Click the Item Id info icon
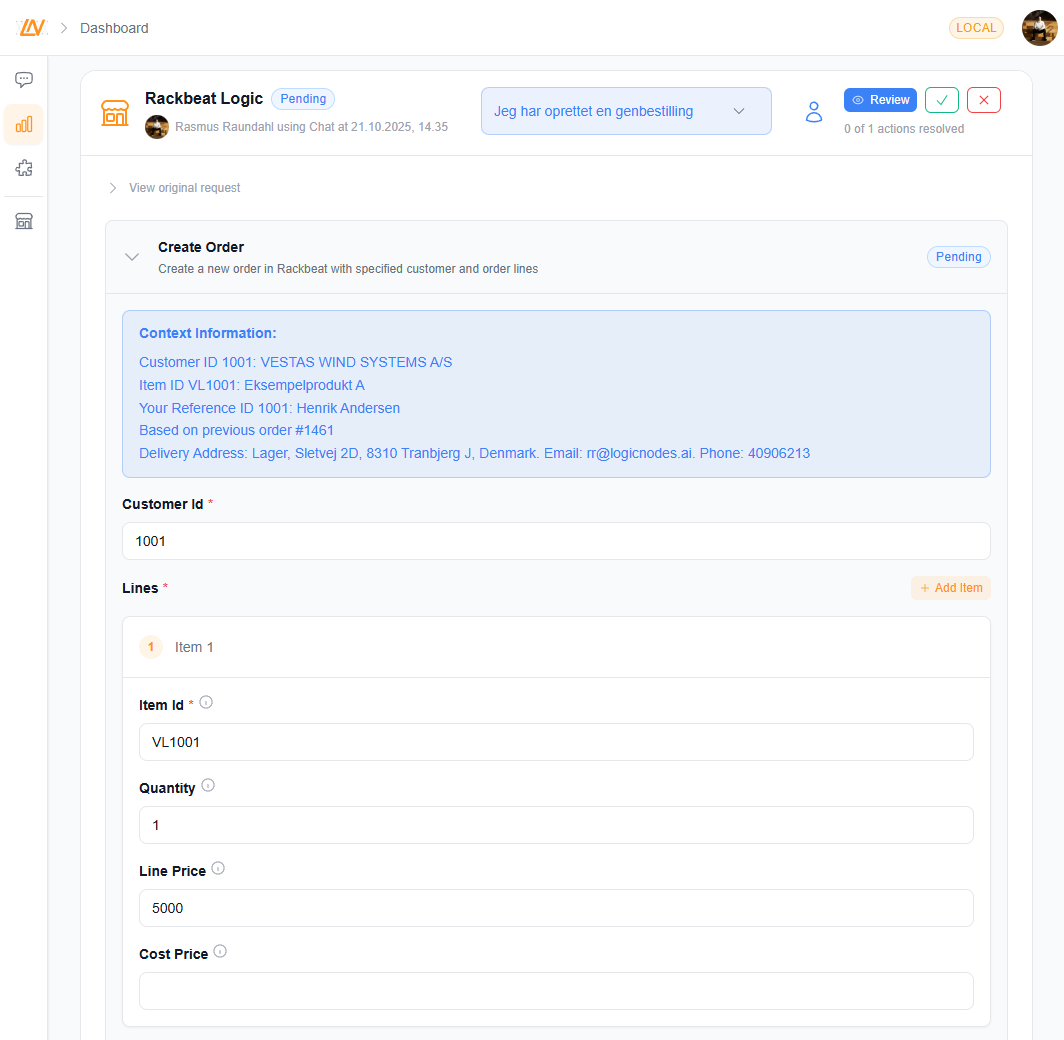1064x1040 pixels. 206,703
